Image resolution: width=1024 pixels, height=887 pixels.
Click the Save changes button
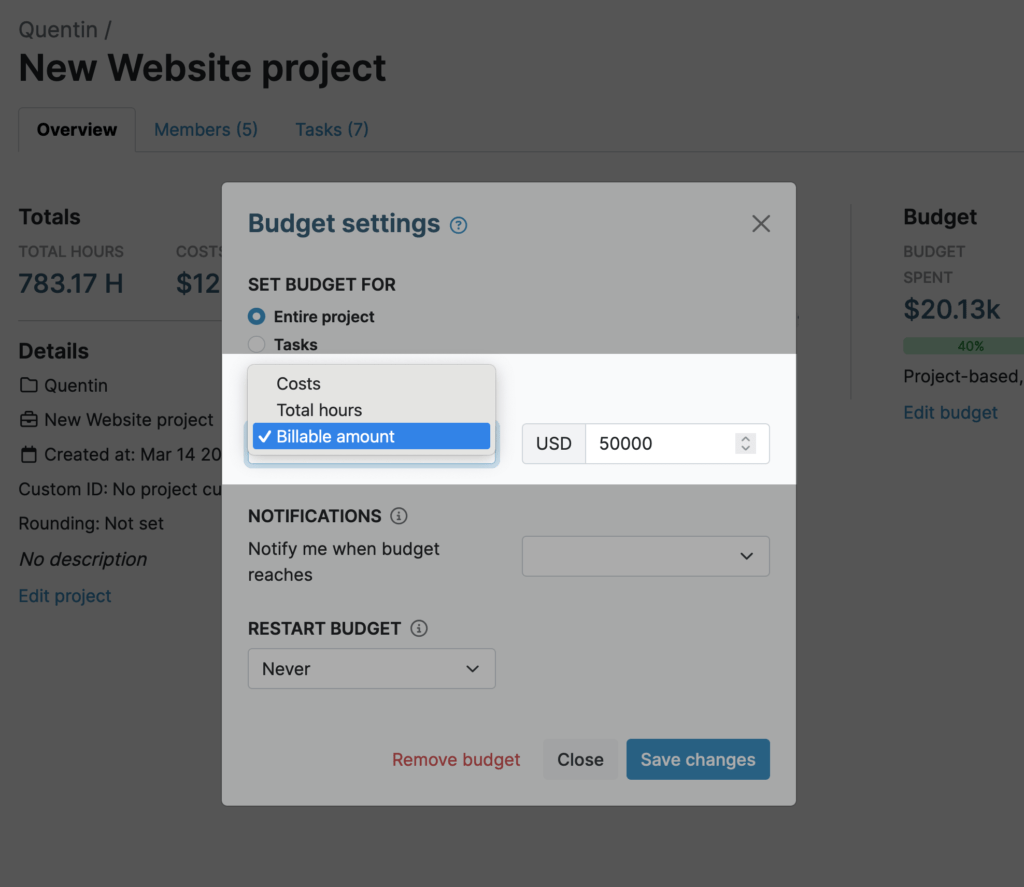pyautogui.click(x=697, y=759)
